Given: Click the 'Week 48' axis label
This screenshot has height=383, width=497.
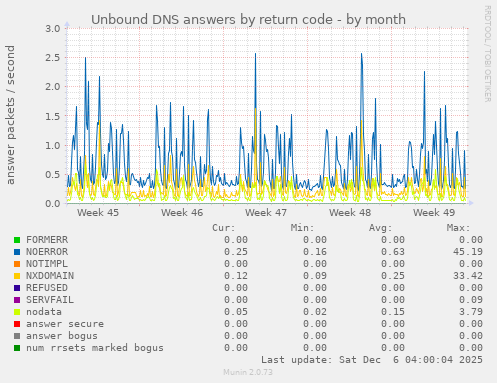Looking at the screenshot, I should coord(350,213).
